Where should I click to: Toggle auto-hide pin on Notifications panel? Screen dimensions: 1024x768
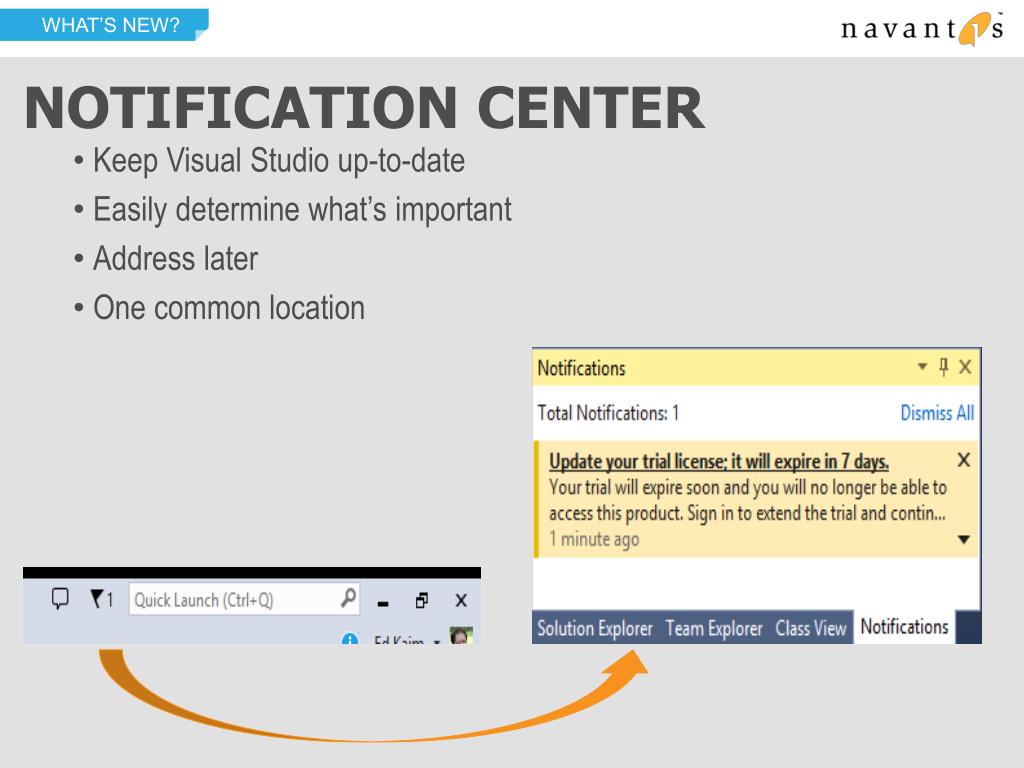click(943, 366)
